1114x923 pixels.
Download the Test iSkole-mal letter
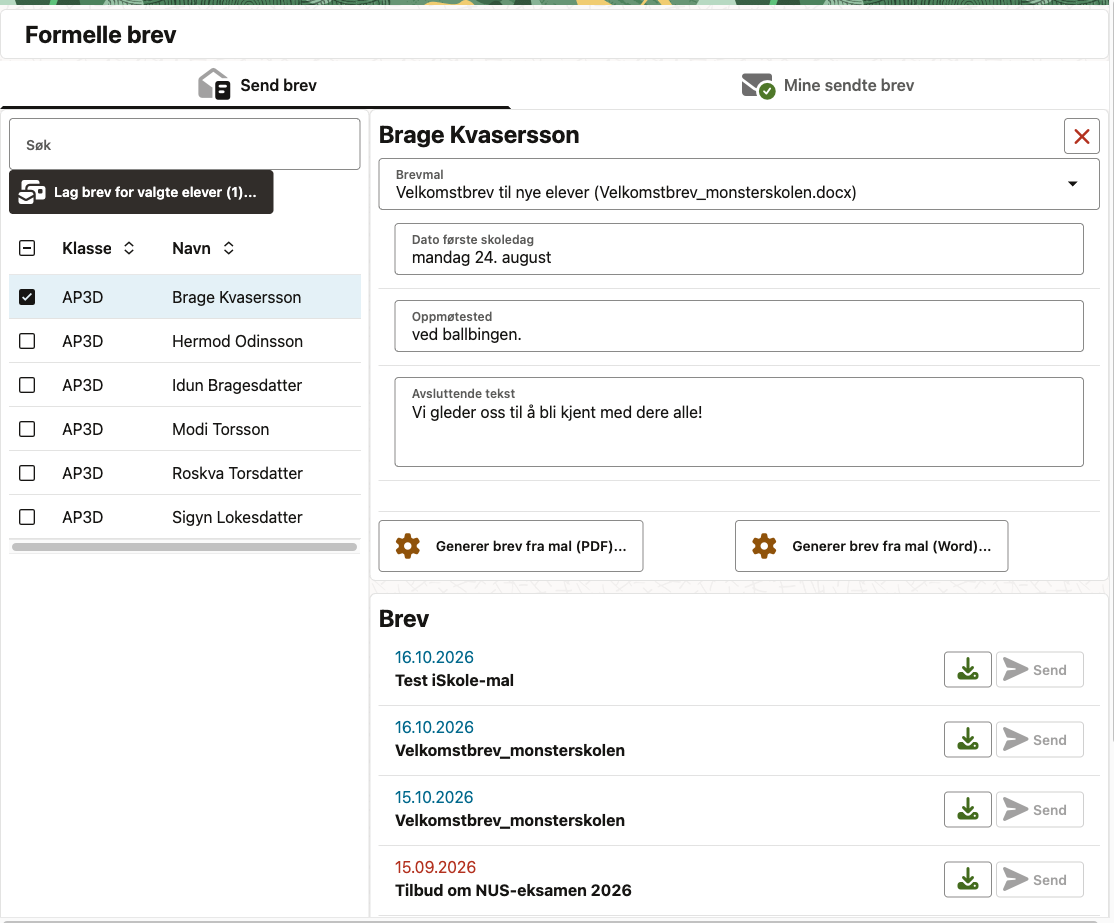[967, 669]
